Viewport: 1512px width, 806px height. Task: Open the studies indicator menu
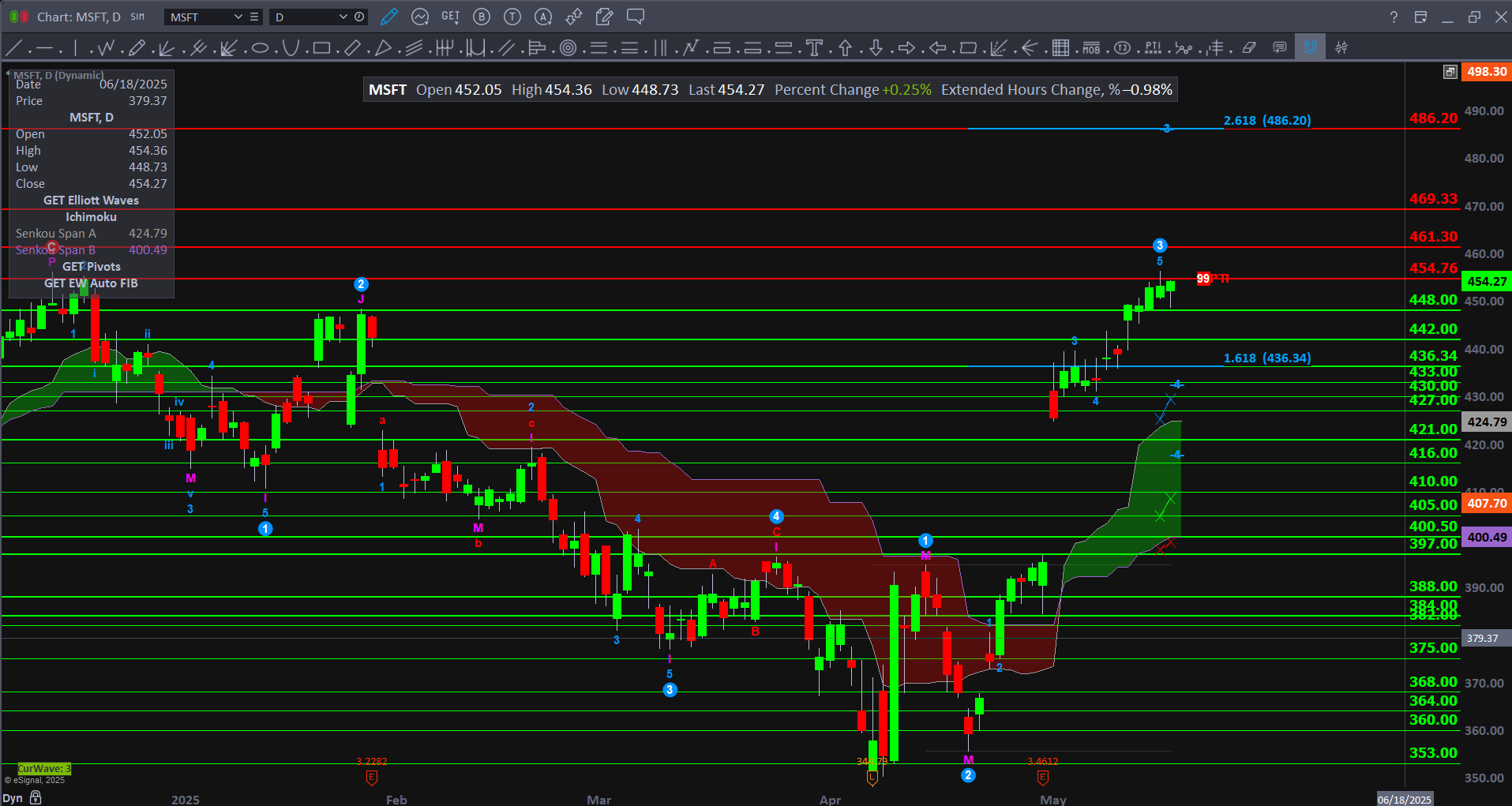(x=420, y=17)
